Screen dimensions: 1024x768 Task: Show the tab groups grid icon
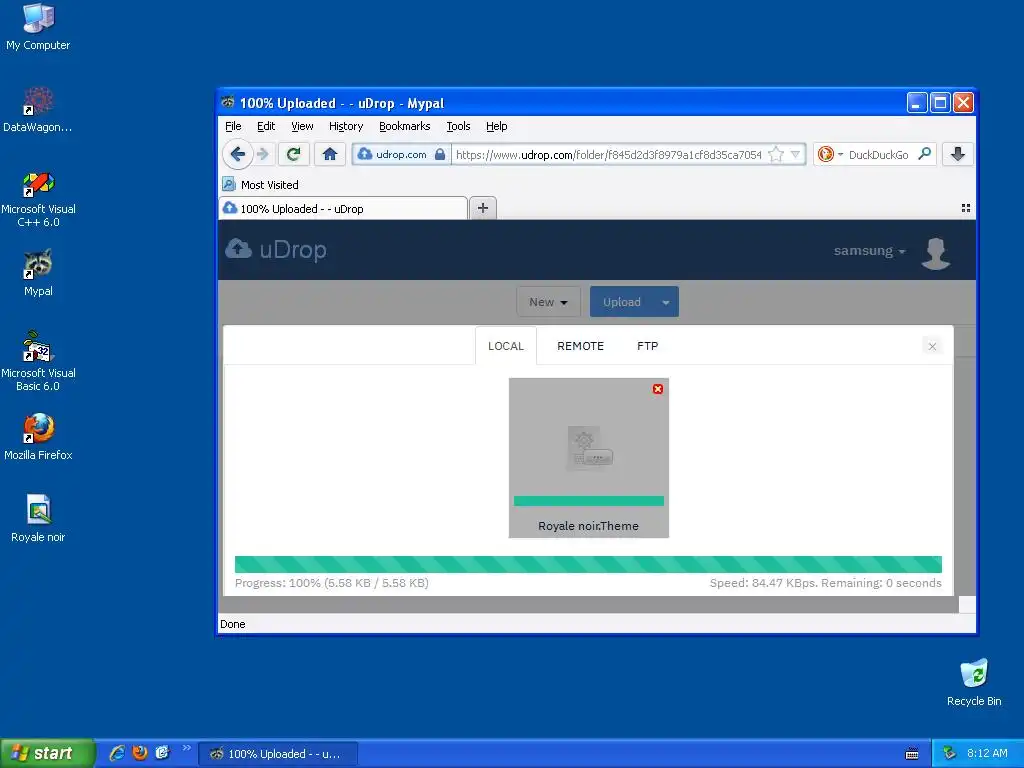pyautogui.click(x=966, y=208)
